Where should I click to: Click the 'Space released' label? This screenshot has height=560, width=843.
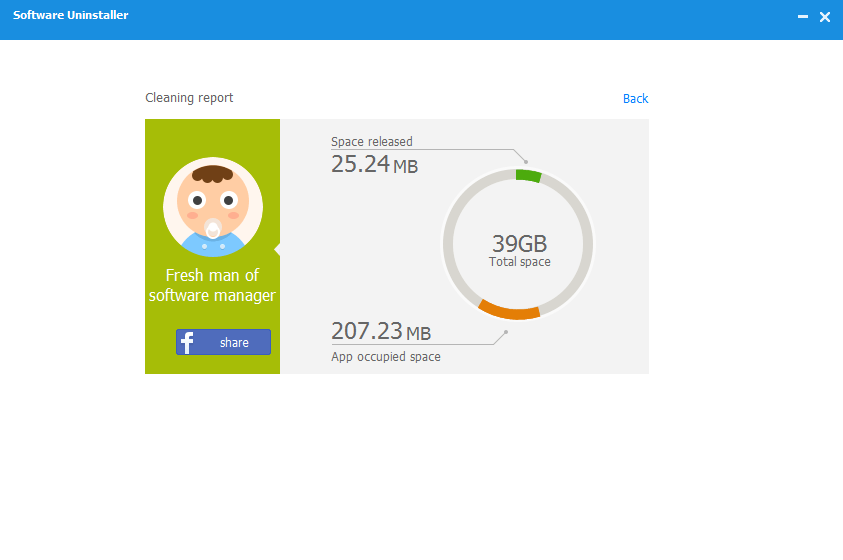pyautogui.click(x=372, y=141)
